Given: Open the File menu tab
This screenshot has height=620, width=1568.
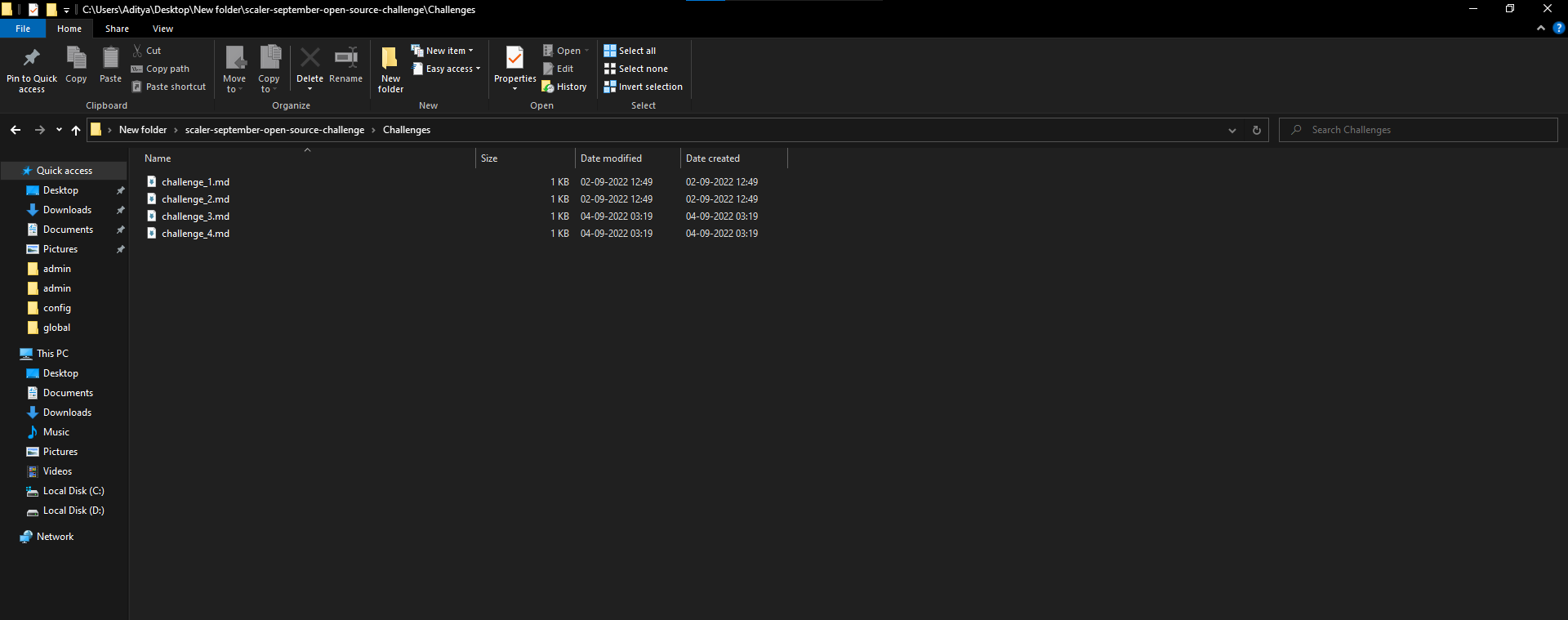Looking at the screenshot, I should pyautogui.click(x=23, y=29).
